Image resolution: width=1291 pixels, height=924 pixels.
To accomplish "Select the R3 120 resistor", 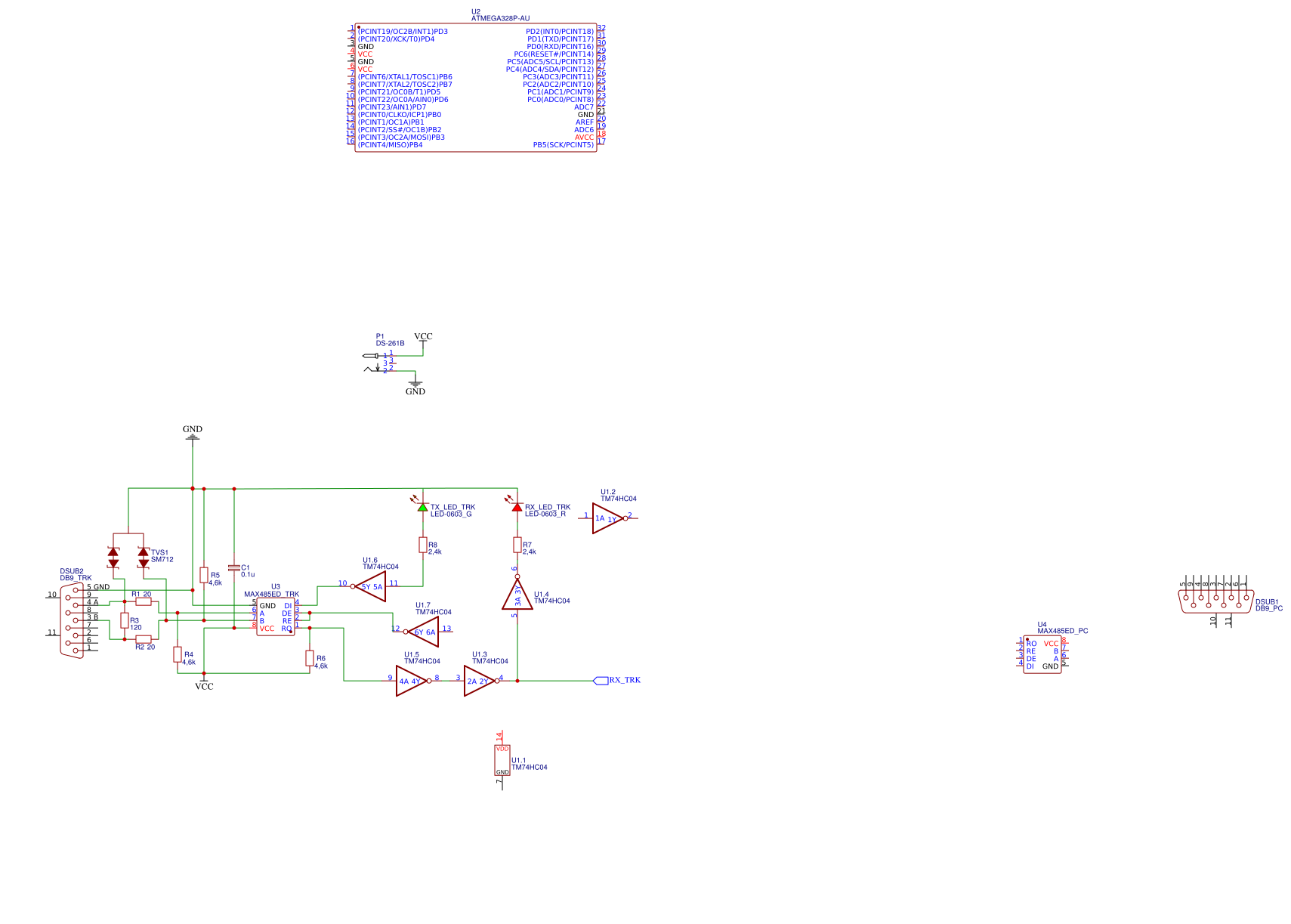I will pyautogui.click(x=125, y=621).
